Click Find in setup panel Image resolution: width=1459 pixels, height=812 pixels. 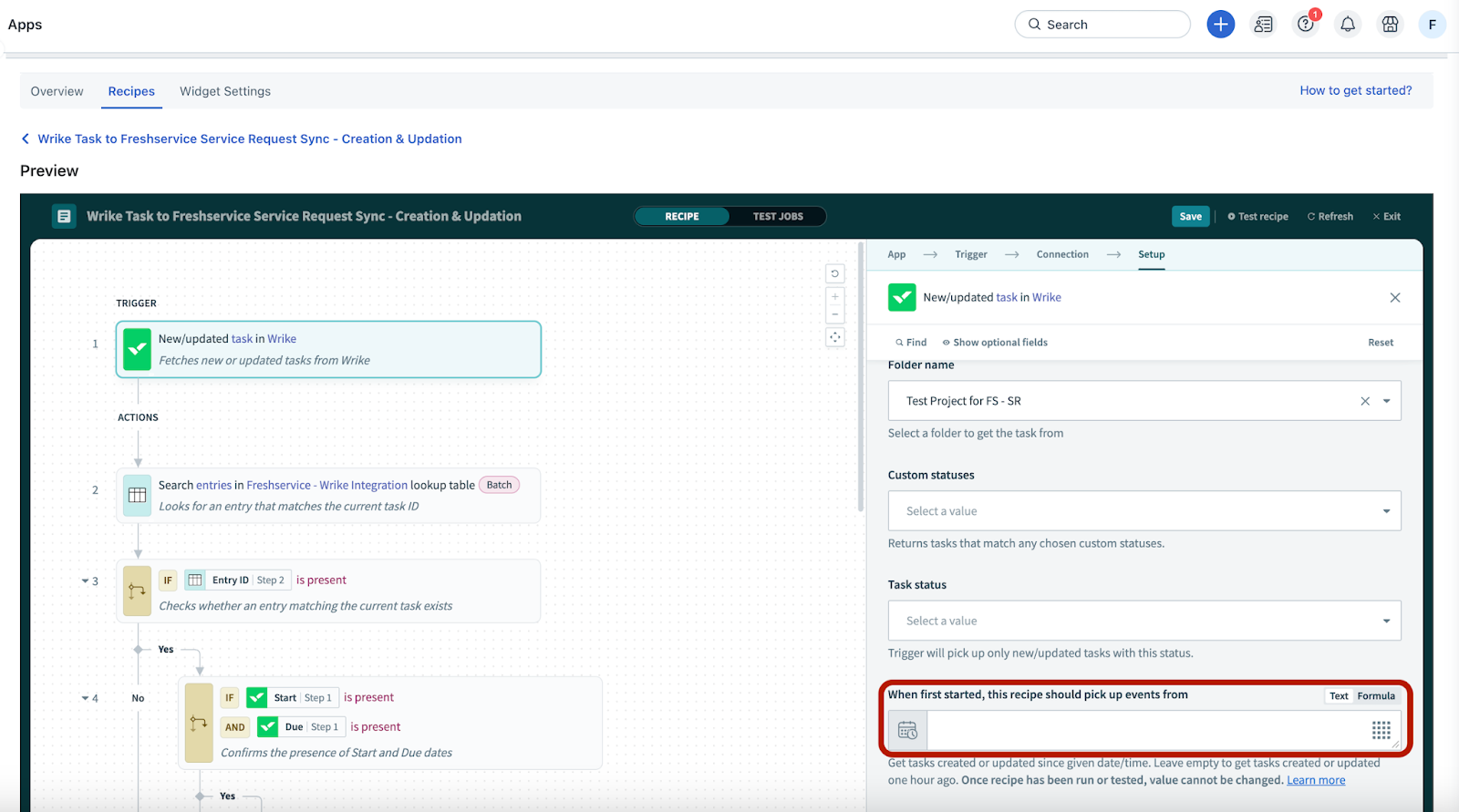point(911,343)
